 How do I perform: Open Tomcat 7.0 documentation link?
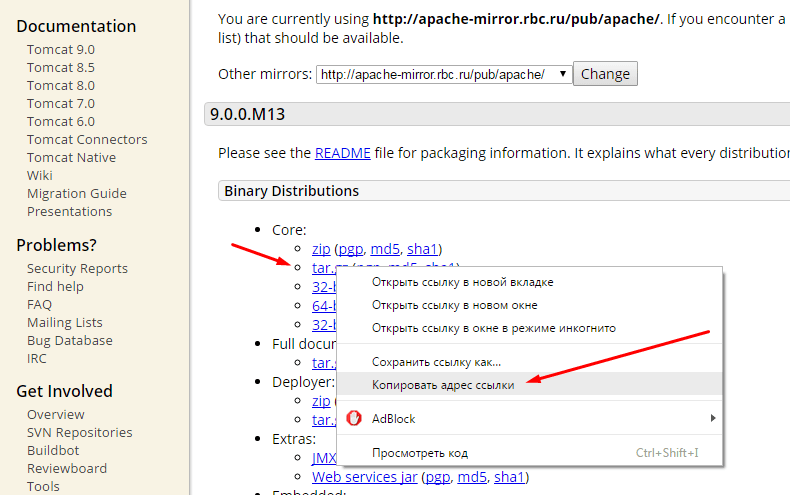coord(60,103)
